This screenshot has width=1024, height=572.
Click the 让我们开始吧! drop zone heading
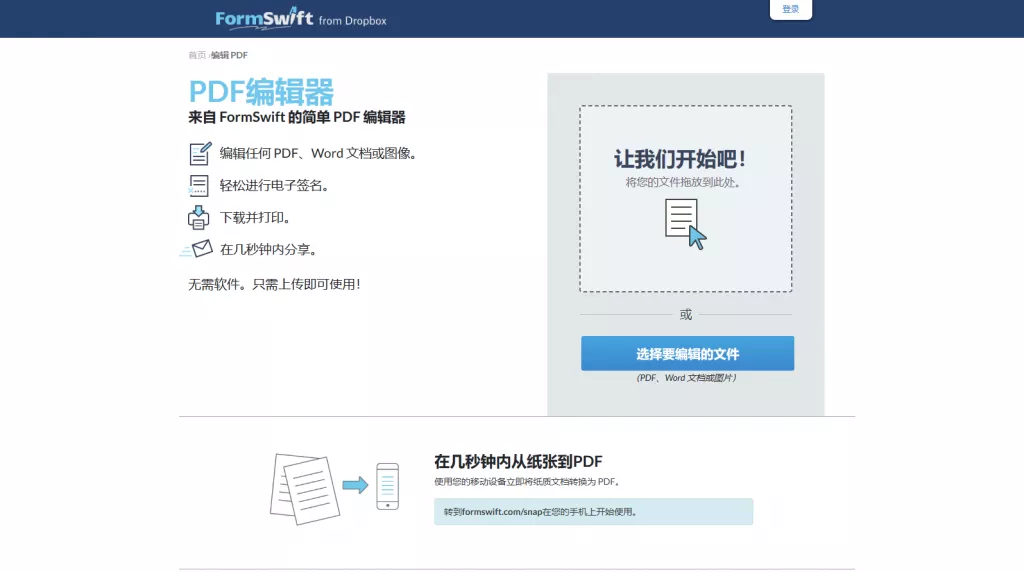680,159
